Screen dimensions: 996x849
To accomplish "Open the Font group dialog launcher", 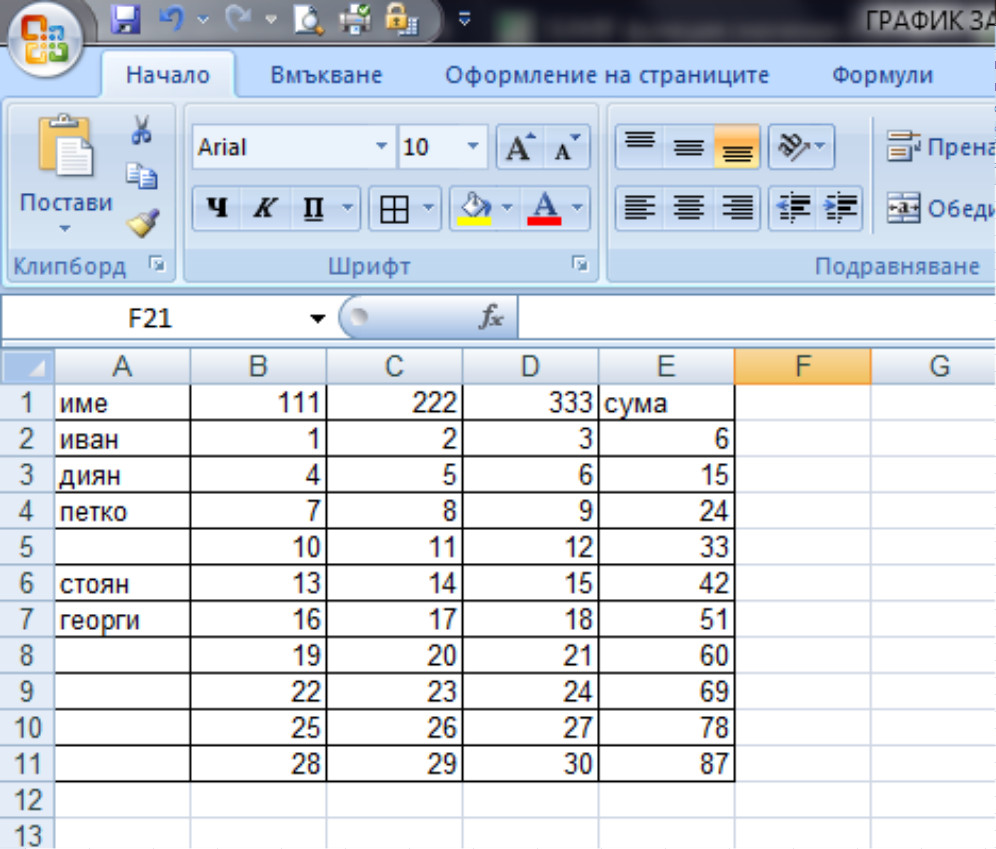I will (x=579, y=264).
